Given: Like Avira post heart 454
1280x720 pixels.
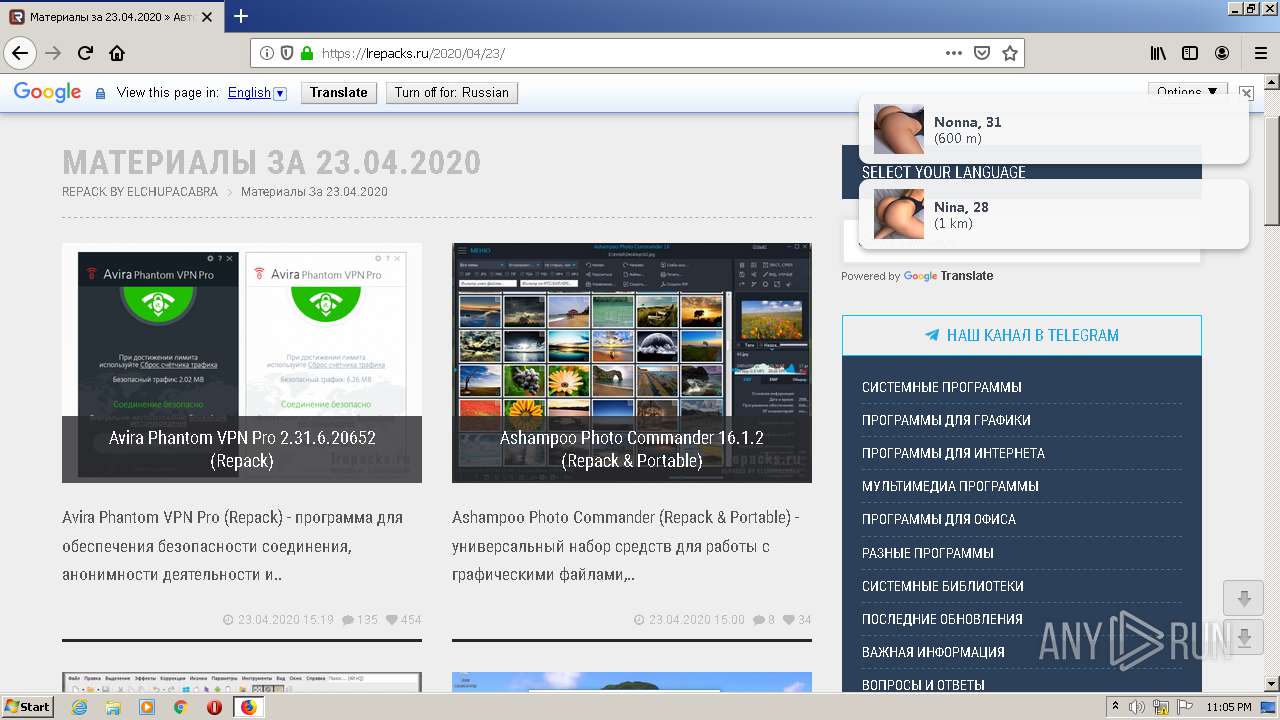Looking at the screenshot, I should coord(403,620).
